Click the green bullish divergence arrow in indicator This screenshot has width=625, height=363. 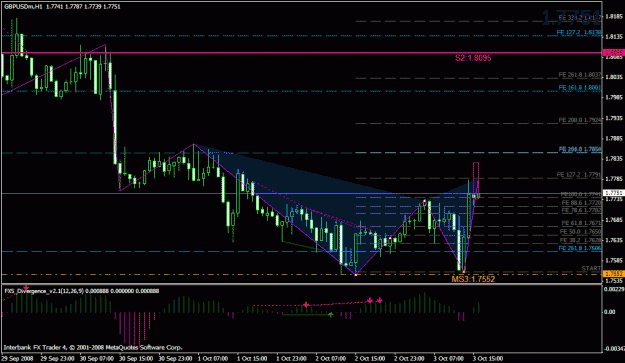pos(330,315)
